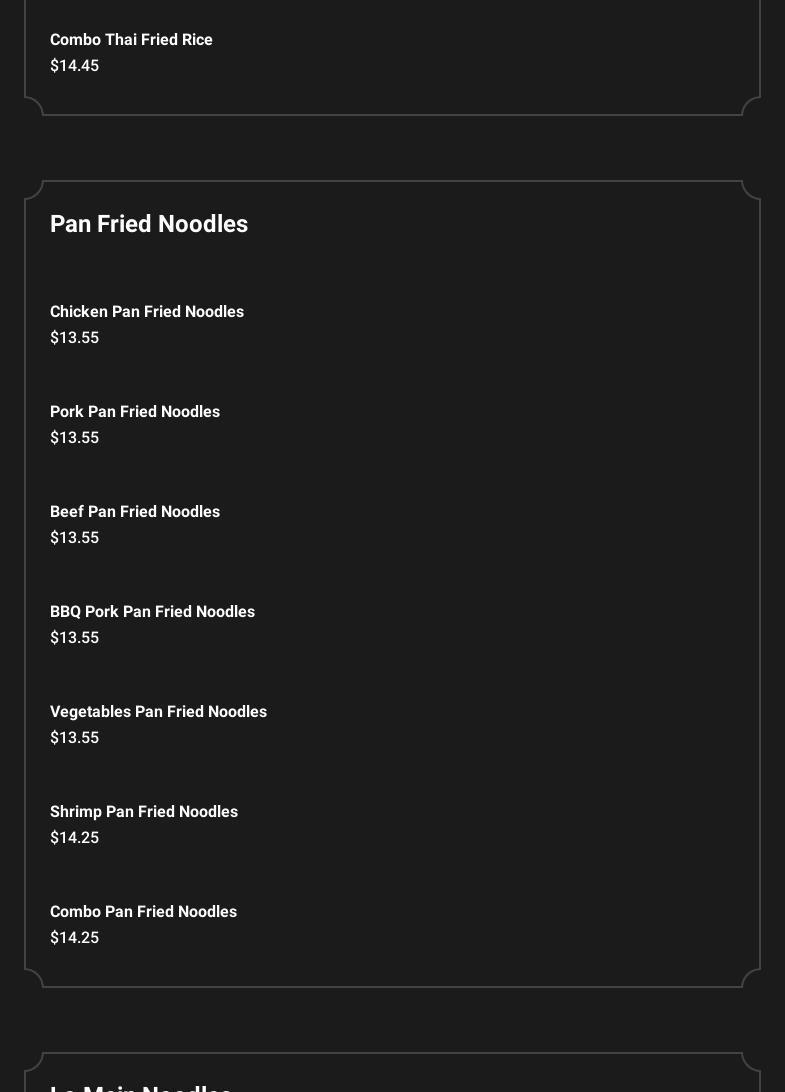Click the partially visible Lo Mein Noodles heading
This screenshot has width=785, height=1092.
[x=141, y=1086]
